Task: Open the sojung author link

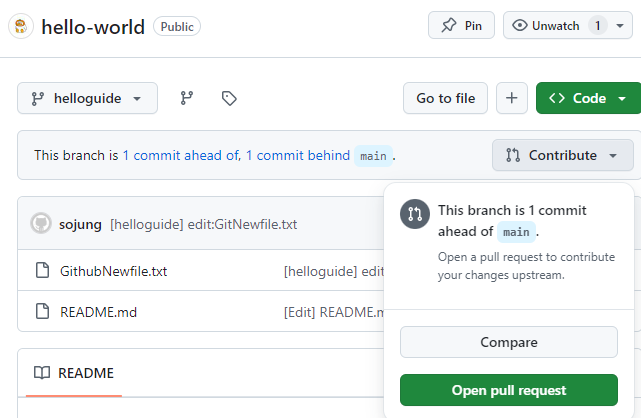Action: coord(80,224)
